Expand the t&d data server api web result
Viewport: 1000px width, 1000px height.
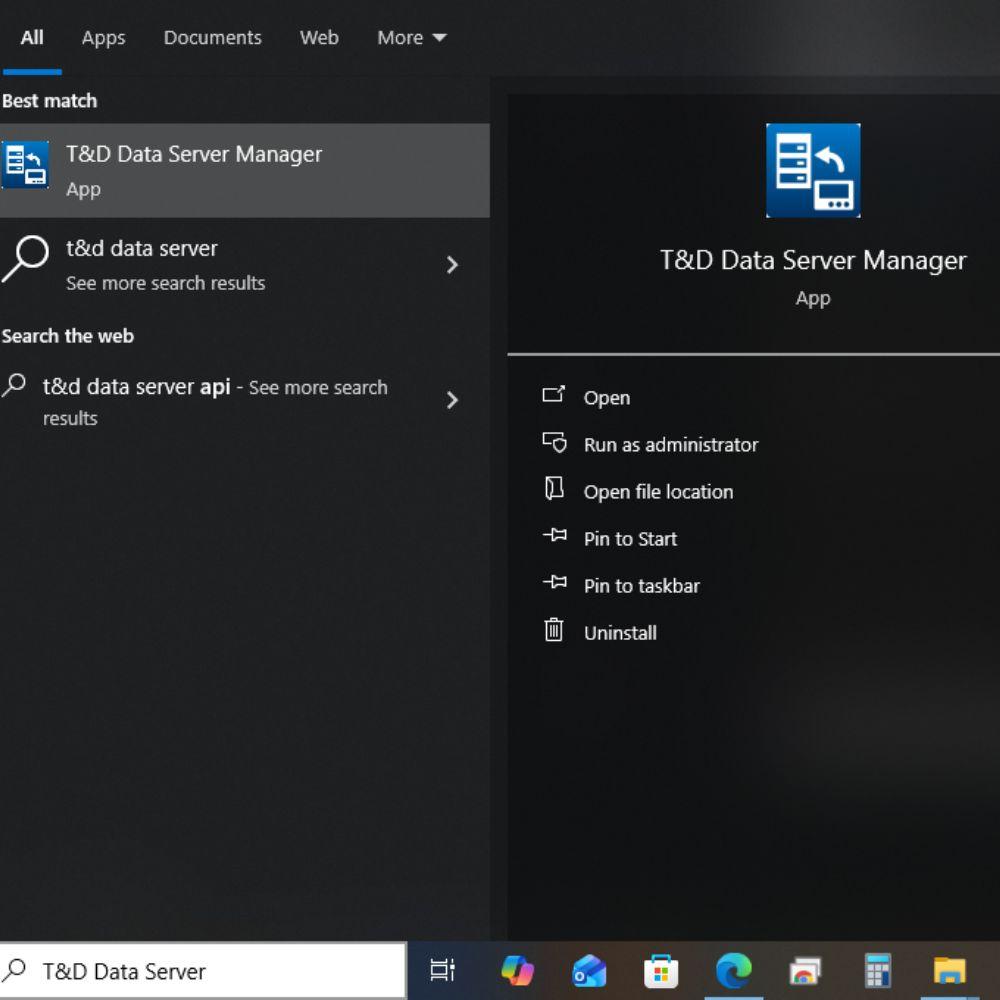click(x=453, y=401)
